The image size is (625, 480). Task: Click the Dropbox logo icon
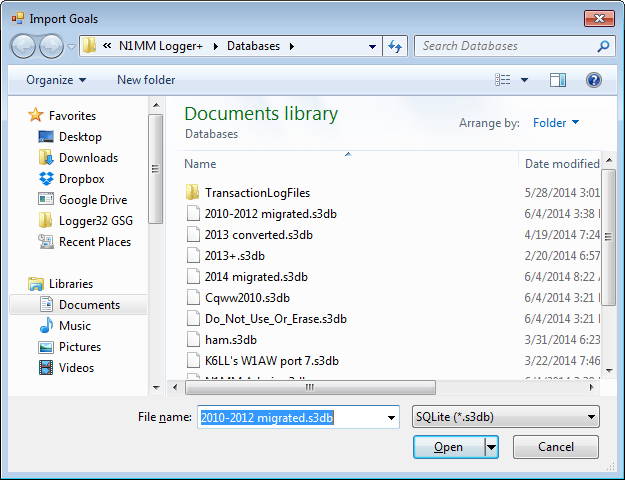point(46,179)
